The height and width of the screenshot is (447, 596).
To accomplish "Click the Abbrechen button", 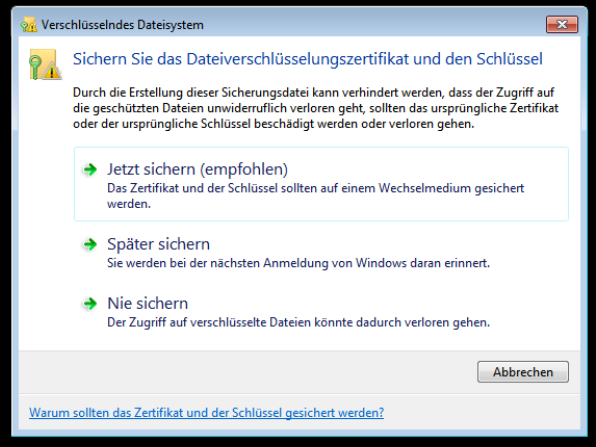I will (x=523, y=372).
